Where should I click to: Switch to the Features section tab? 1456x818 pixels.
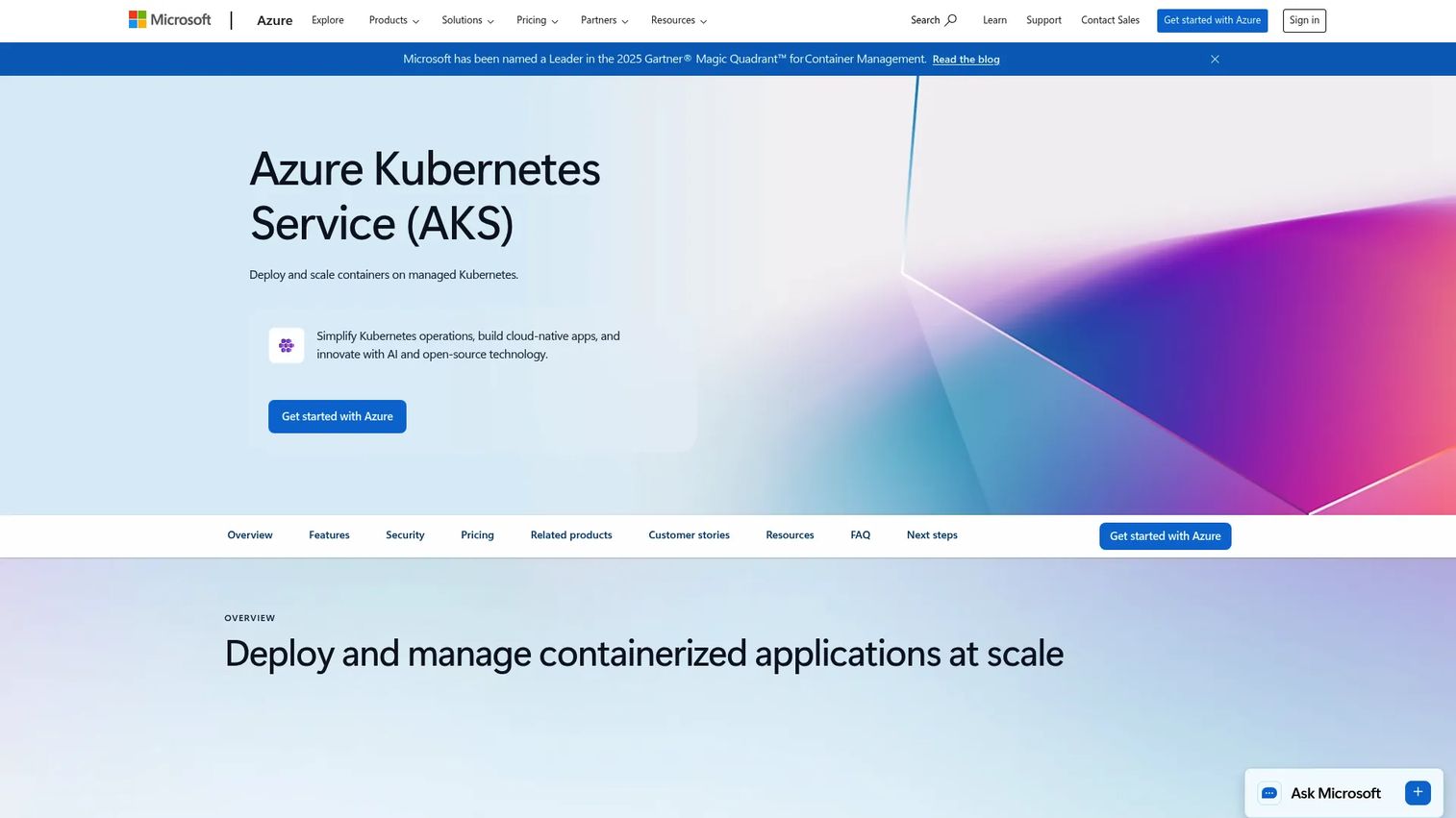pyautogui.click(x=329, y=535)
